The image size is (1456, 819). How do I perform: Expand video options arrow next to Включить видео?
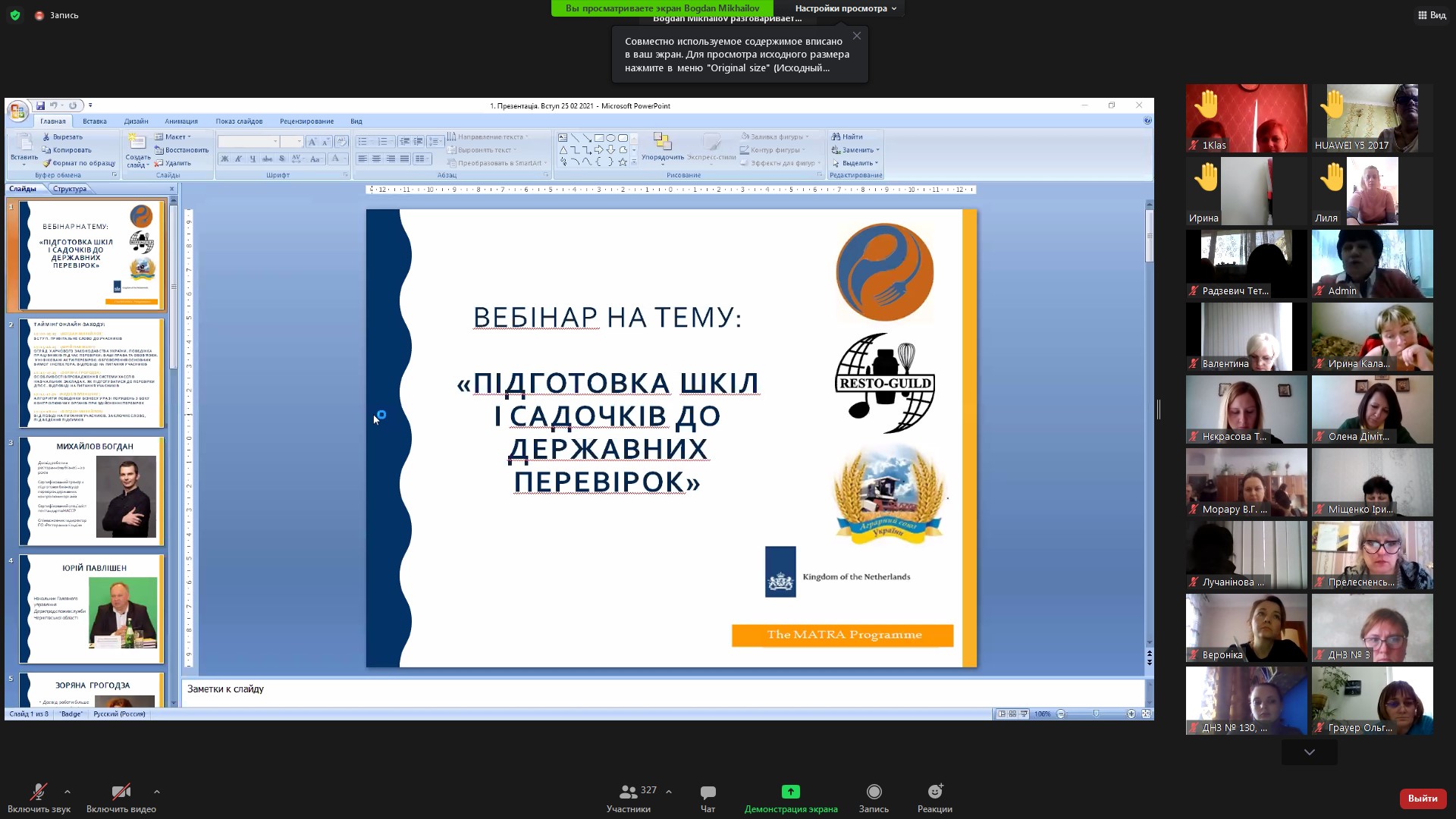click(x=157, y=792)
